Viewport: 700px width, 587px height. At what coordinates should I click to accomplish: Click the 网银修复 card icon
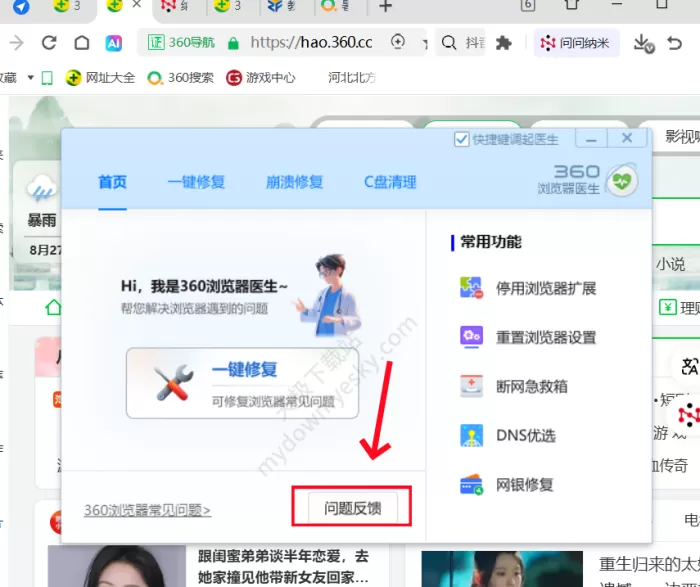(471, 484)
